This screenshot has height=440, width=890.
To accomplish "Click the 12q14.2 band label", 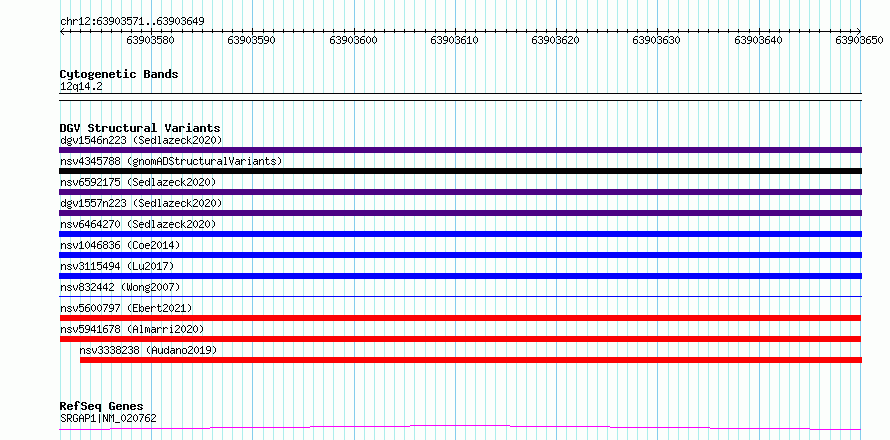I will point(81,87).
